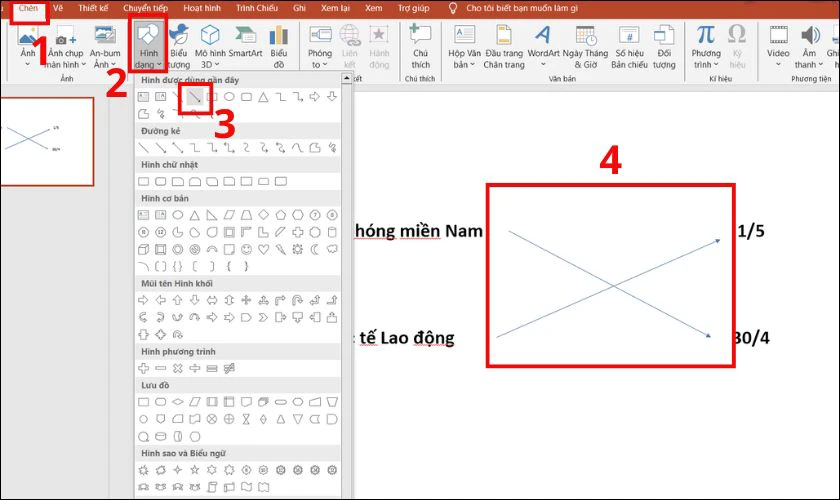Choose the right triangle in Hình cơ bản
Viewport: 840px width, 500px height.
pos(212,215)
